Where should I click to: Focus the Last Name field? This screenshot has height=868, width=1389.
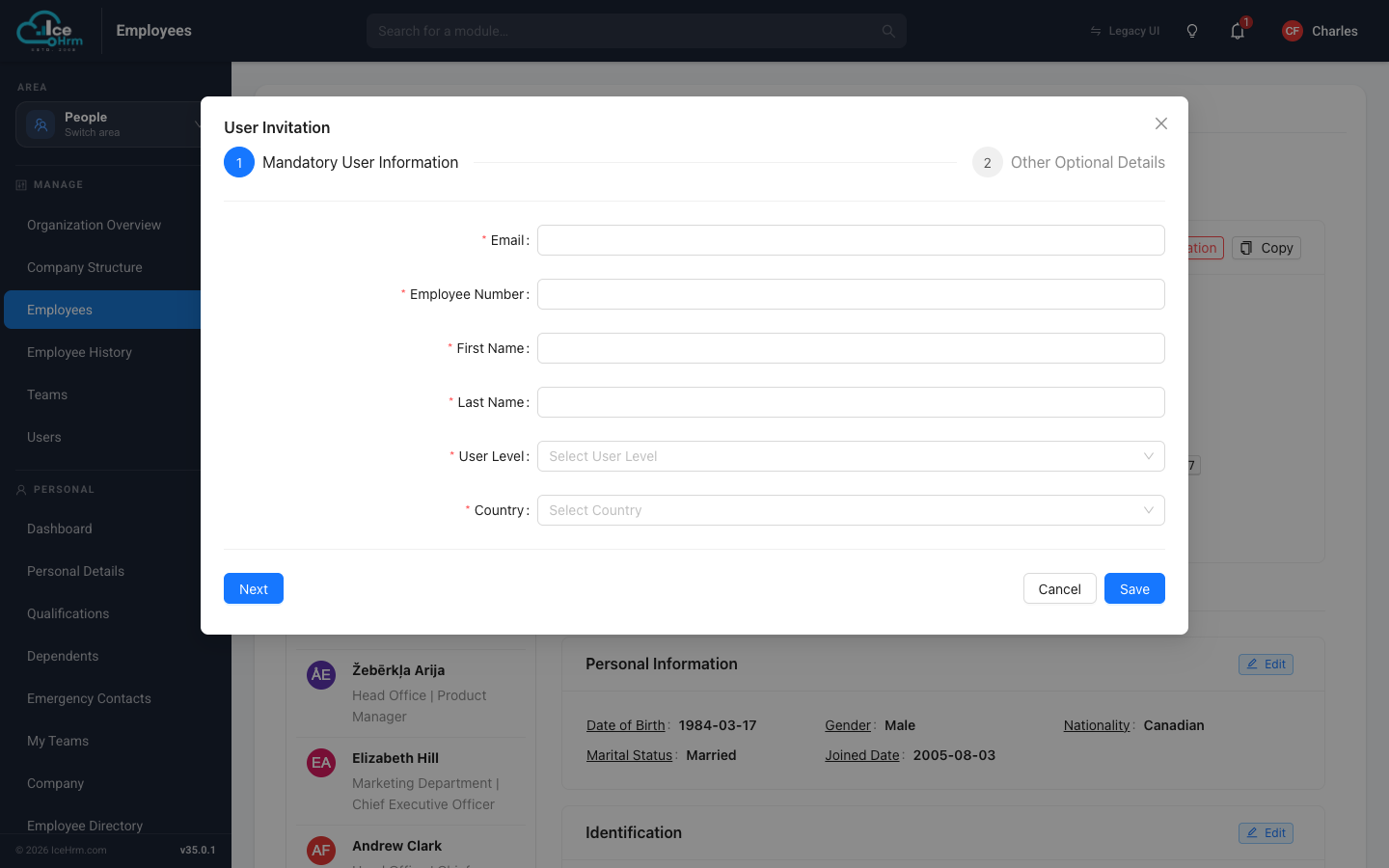(851, 402)
